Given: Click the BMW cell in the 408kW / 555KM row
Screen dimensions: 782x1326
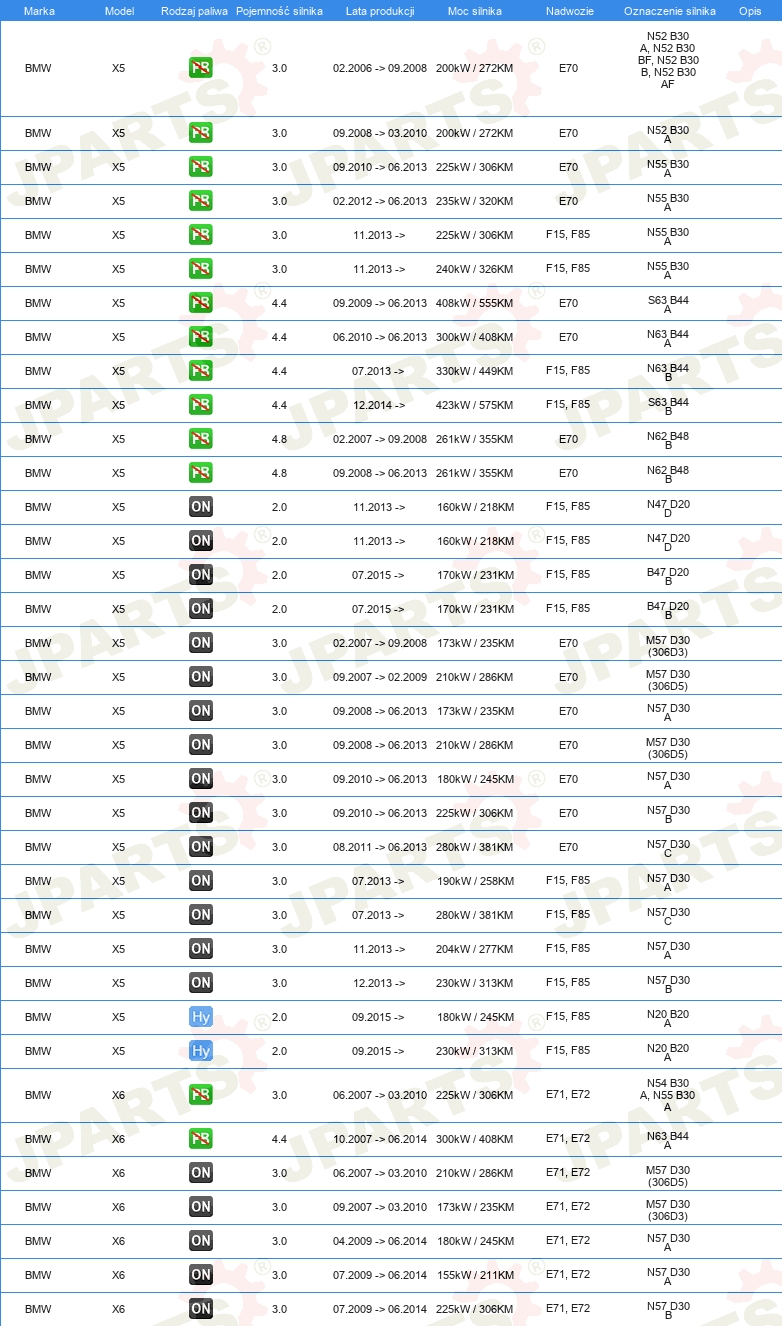Looking at the screenshot, I should (x=38, y=303).
